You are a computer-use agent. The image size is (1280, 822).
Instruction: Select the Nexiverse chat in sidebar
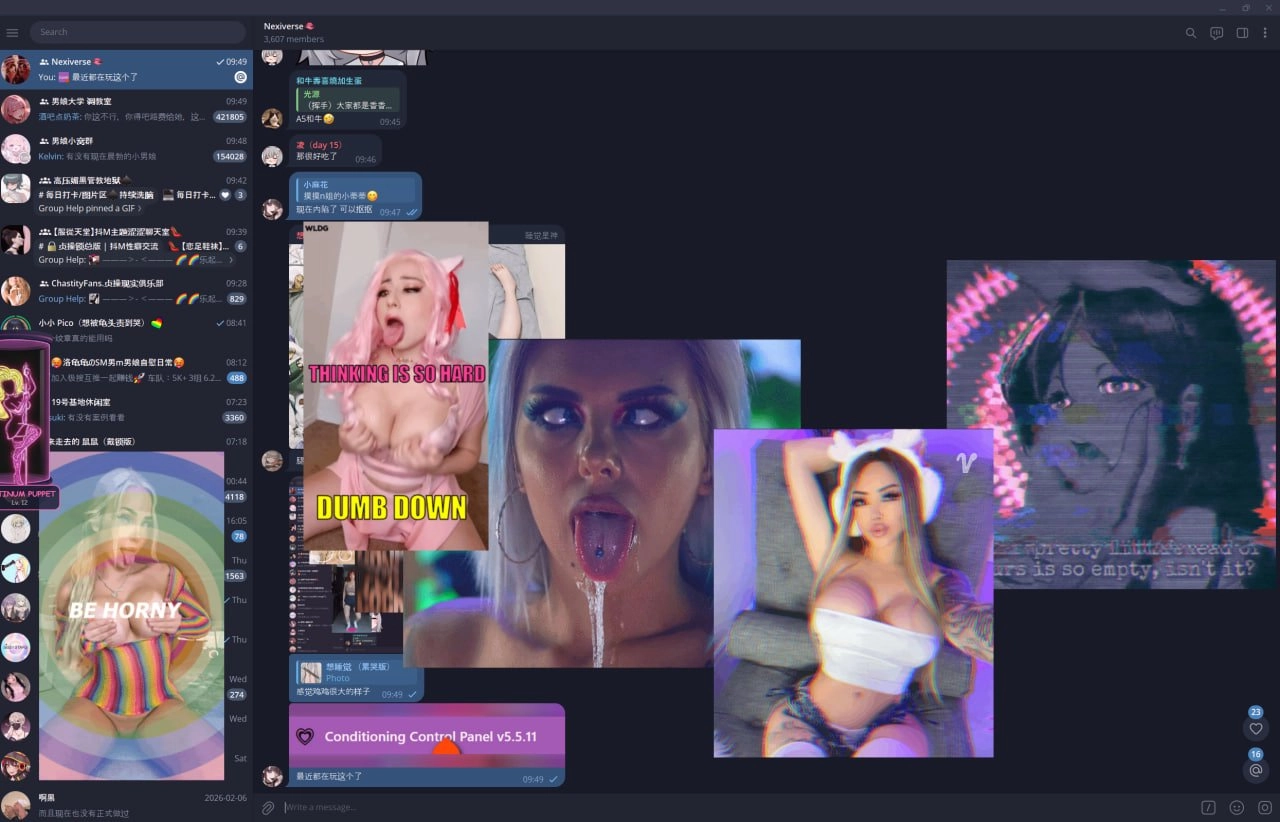click(x=126, y=69)
